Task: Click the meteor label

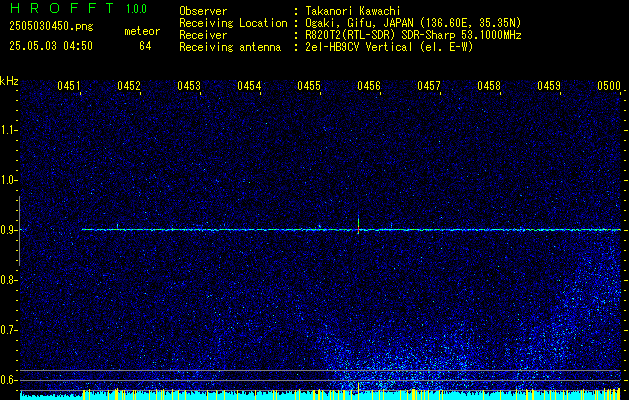Action: (142, 31)
